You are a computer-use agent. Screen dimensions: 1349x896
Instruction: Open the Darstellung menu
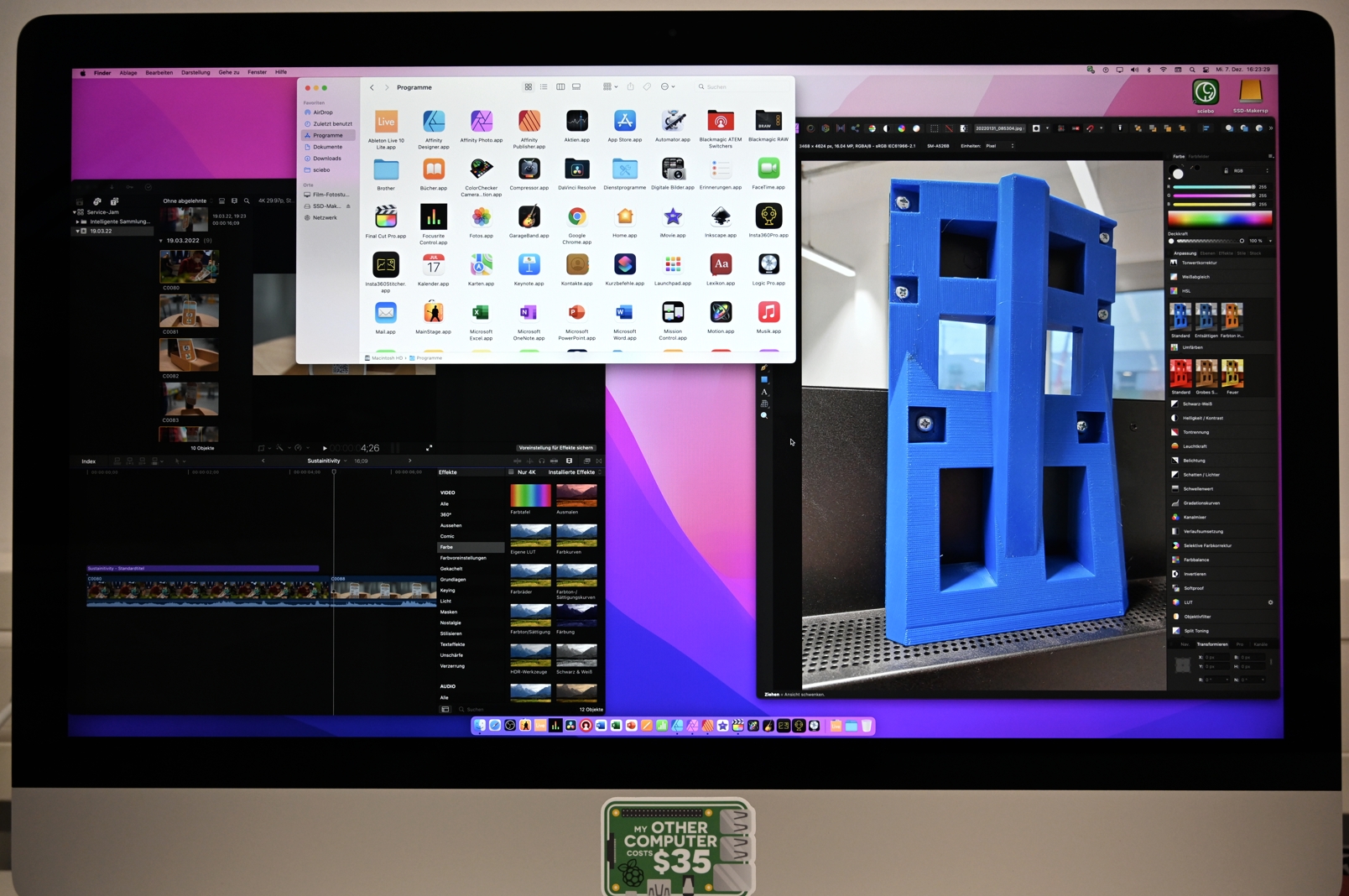click(x=195, y=73)
